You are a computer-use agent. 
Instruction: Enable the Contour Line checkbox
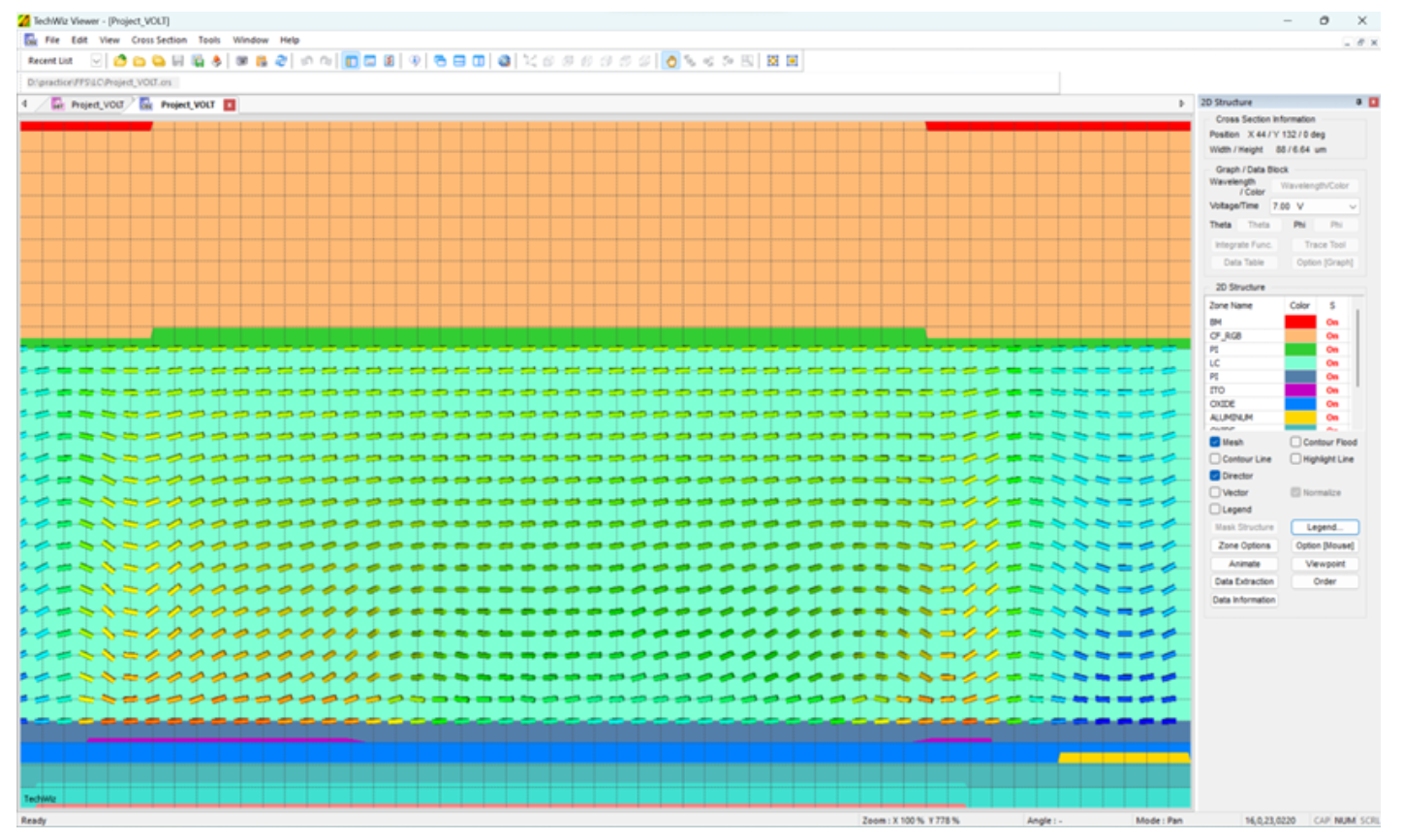click(x=1214, y=459)
